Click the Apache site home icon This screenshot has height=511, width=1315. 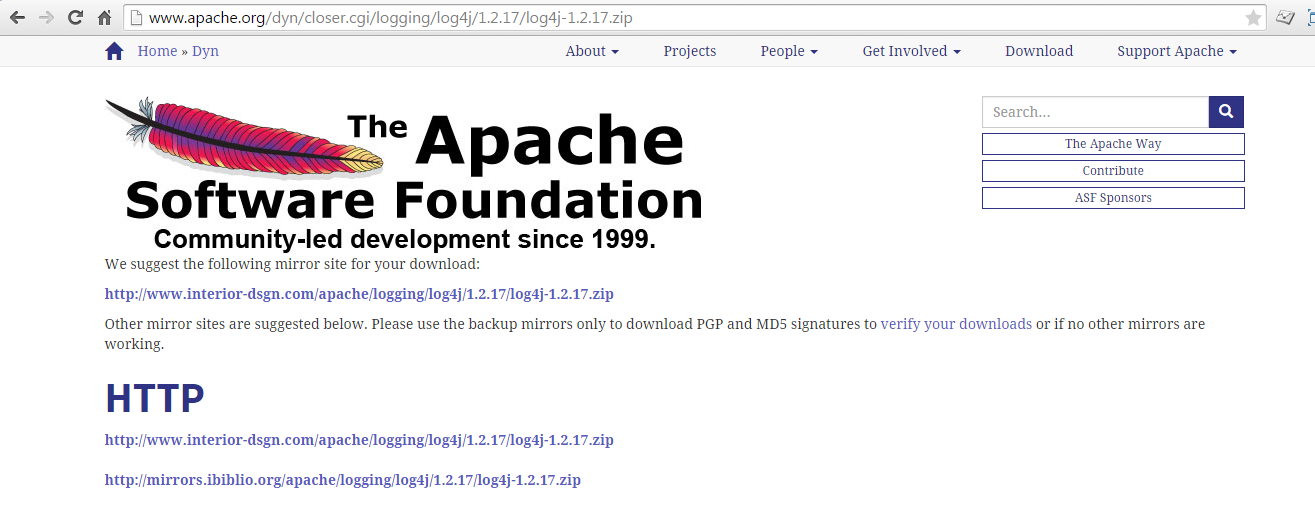pos(114,51)
